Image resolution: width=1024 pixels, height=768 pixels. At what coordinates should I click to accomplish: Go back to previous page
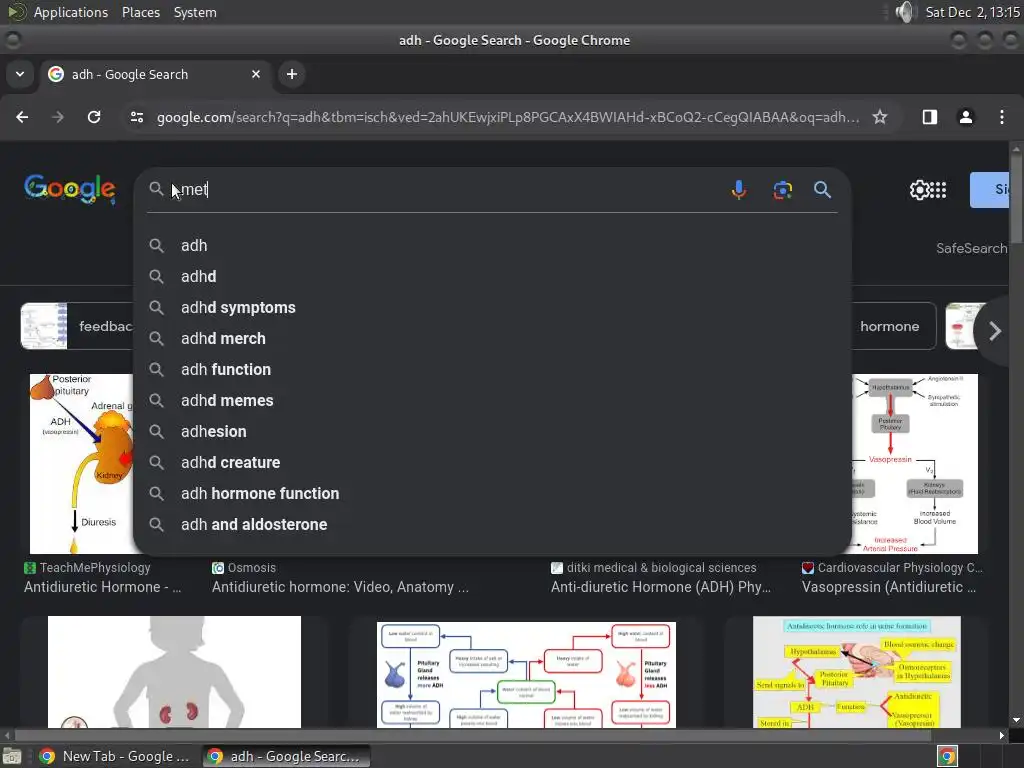tap(22, 117)
